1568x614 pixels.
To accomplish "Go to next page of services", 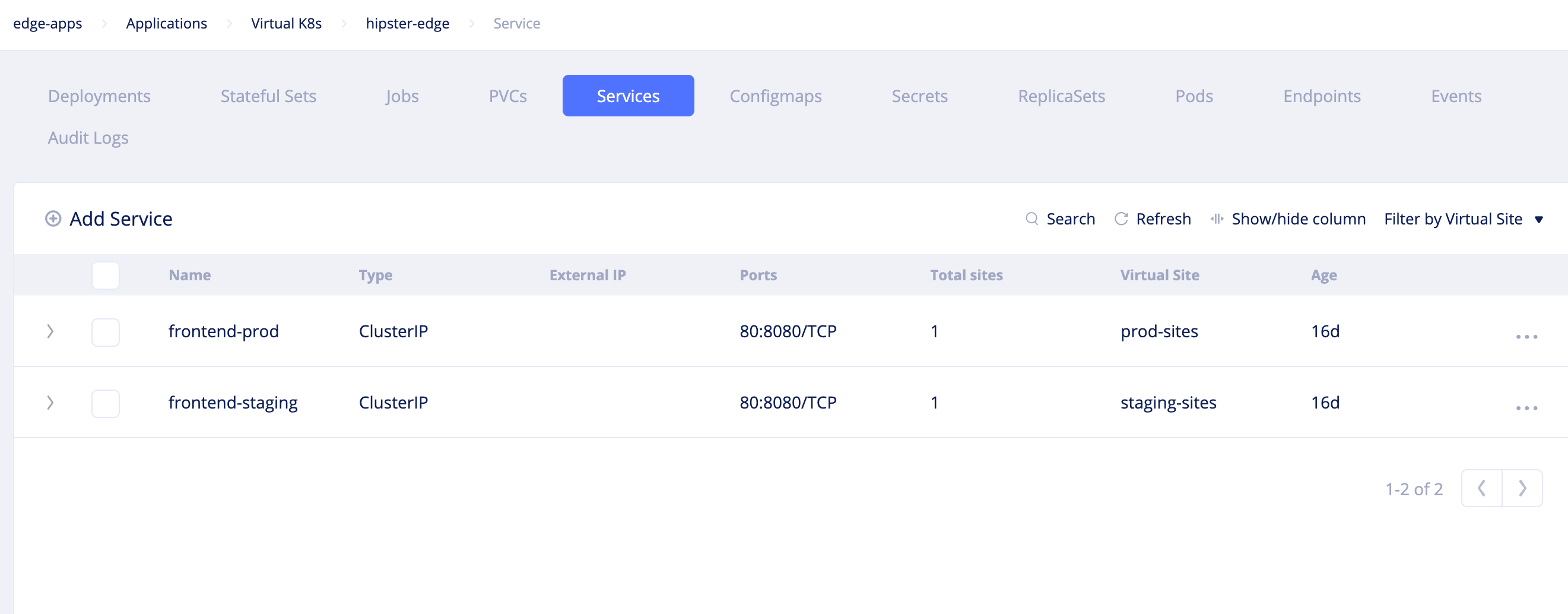I will (1522, 488).
